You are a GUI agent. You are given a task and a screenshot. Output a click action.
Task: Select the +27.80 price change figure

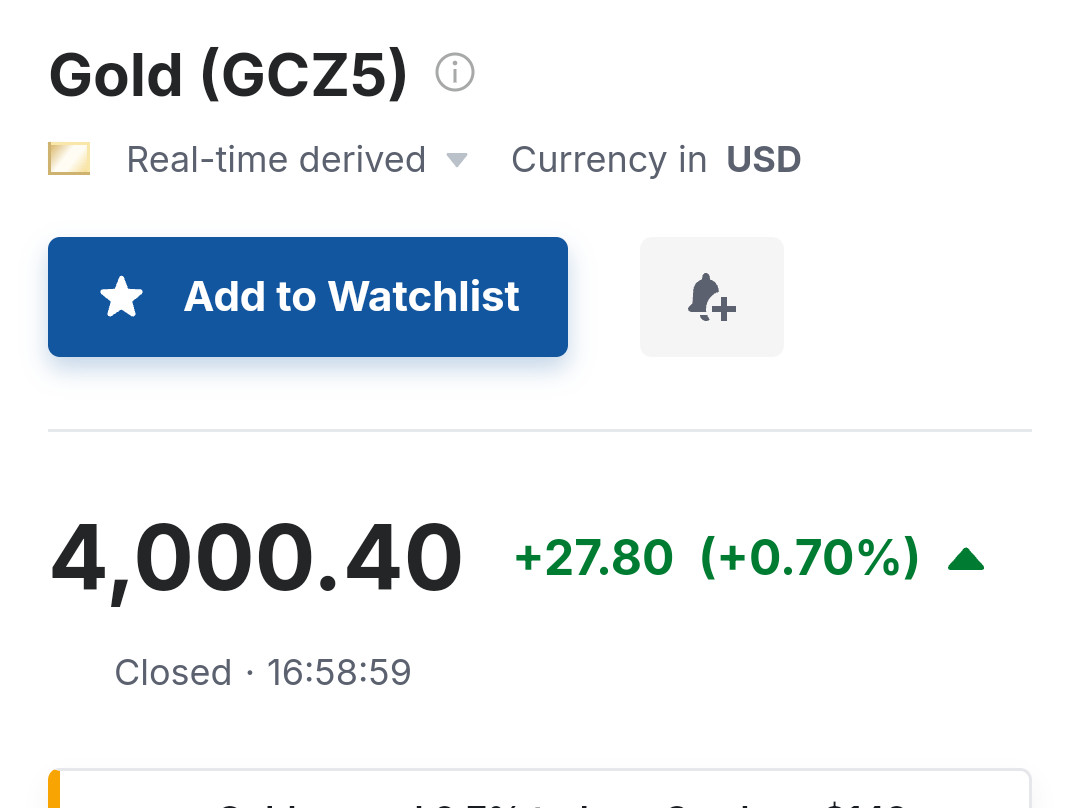[x=594, y=557]
